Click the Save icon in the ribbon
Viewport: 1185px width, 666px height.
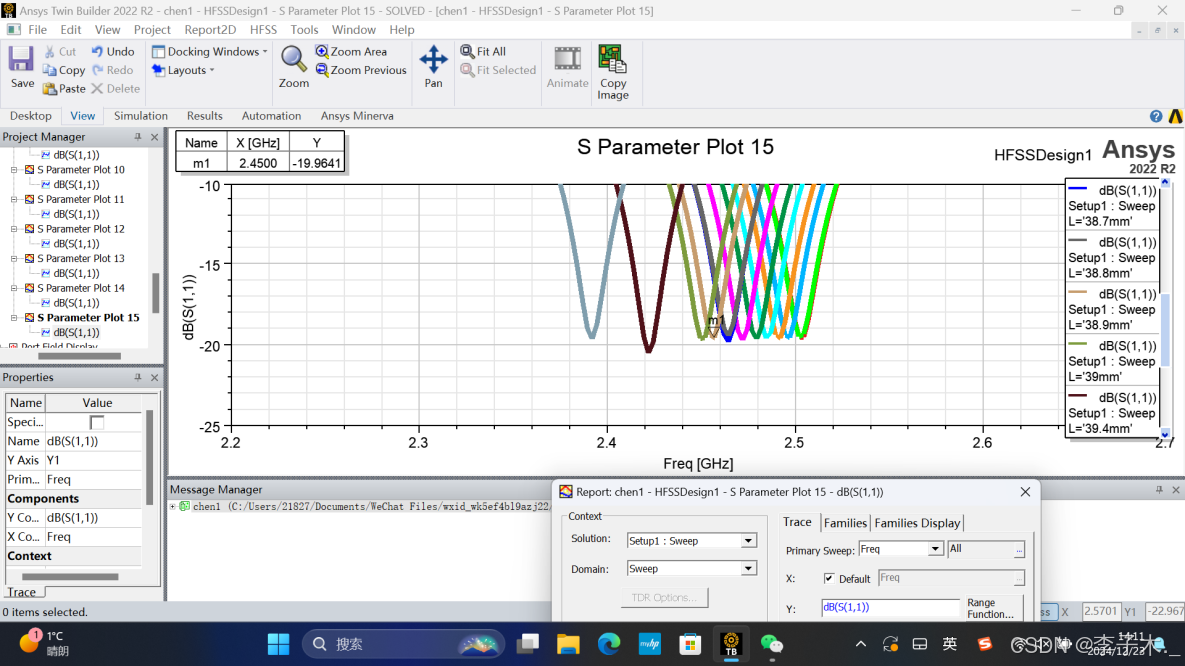click(21, 59)
